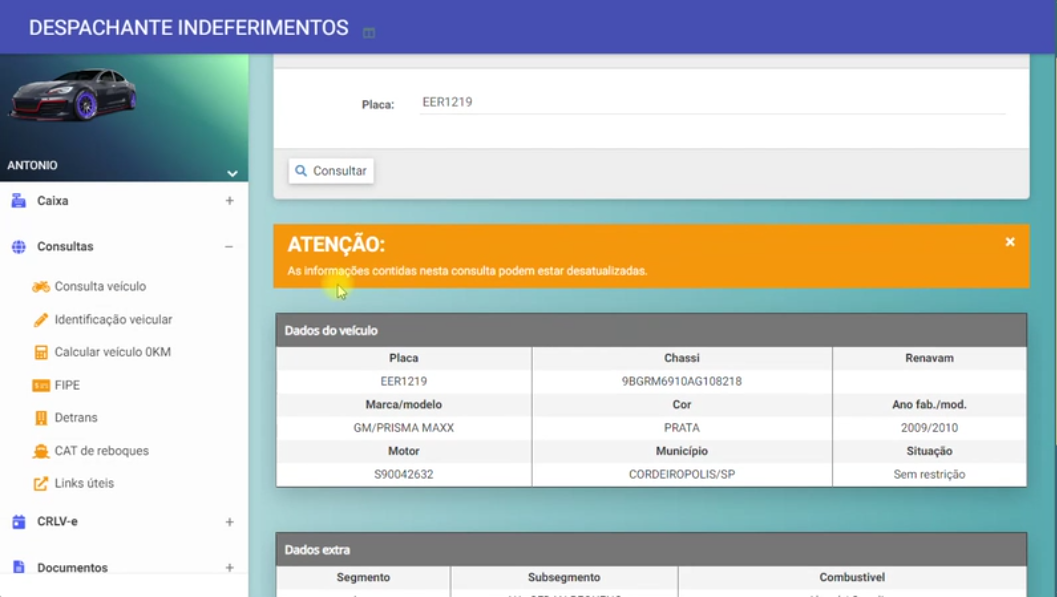Click the external link icon for Links úteis
This screenshot has height=597, width=1057.
click(x=41, y=484)
